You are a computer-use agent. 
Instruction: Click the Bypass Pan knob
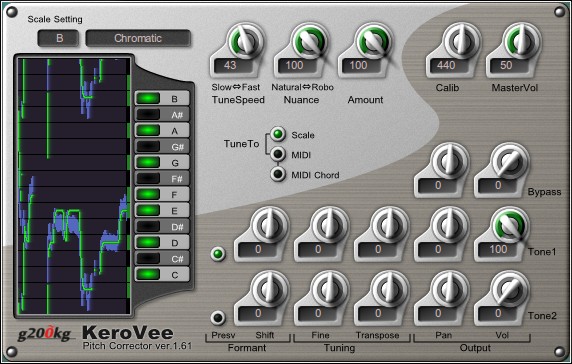coord(449,161)
